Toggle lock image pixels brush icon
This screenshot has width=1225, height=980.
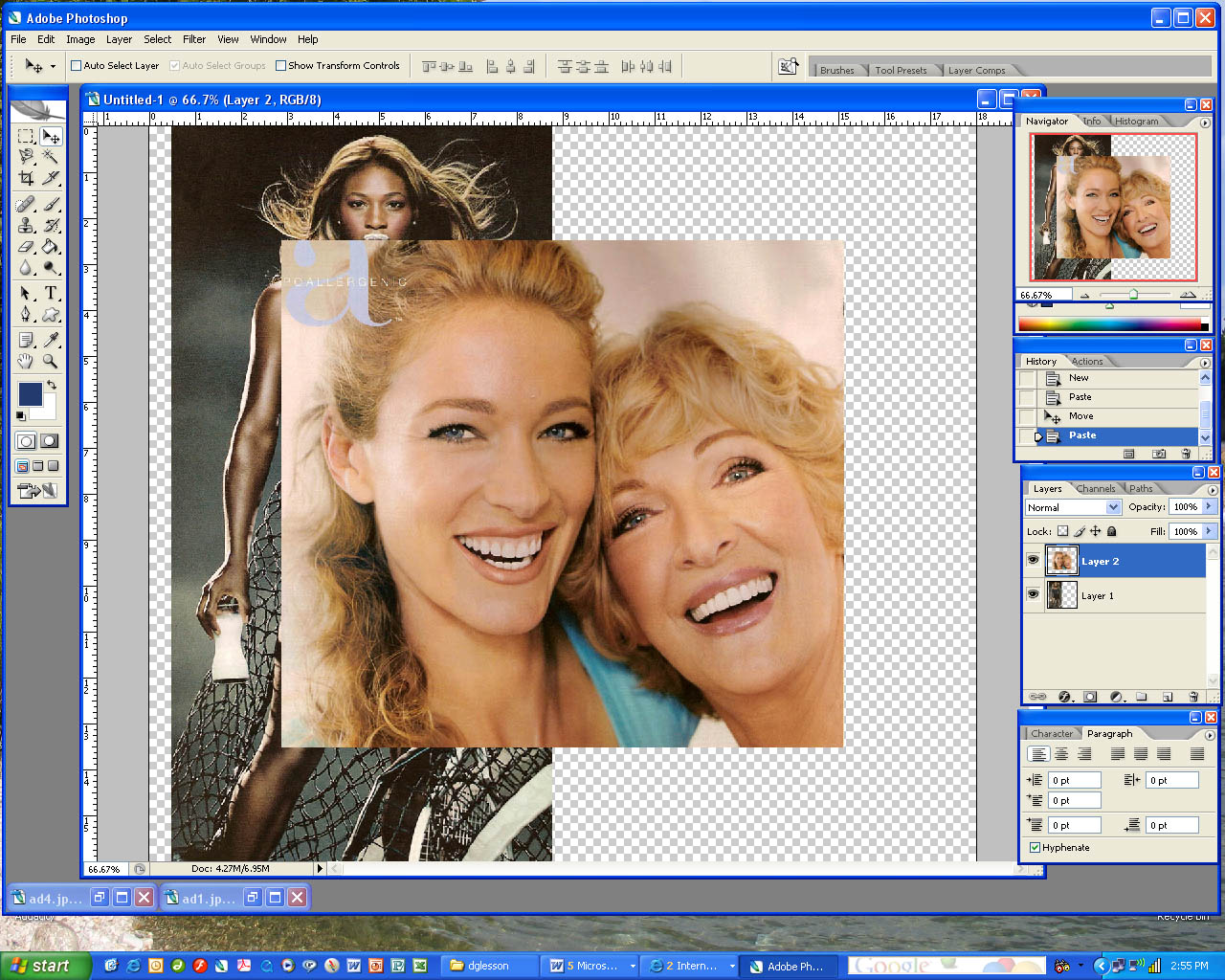click(1080, 531)
